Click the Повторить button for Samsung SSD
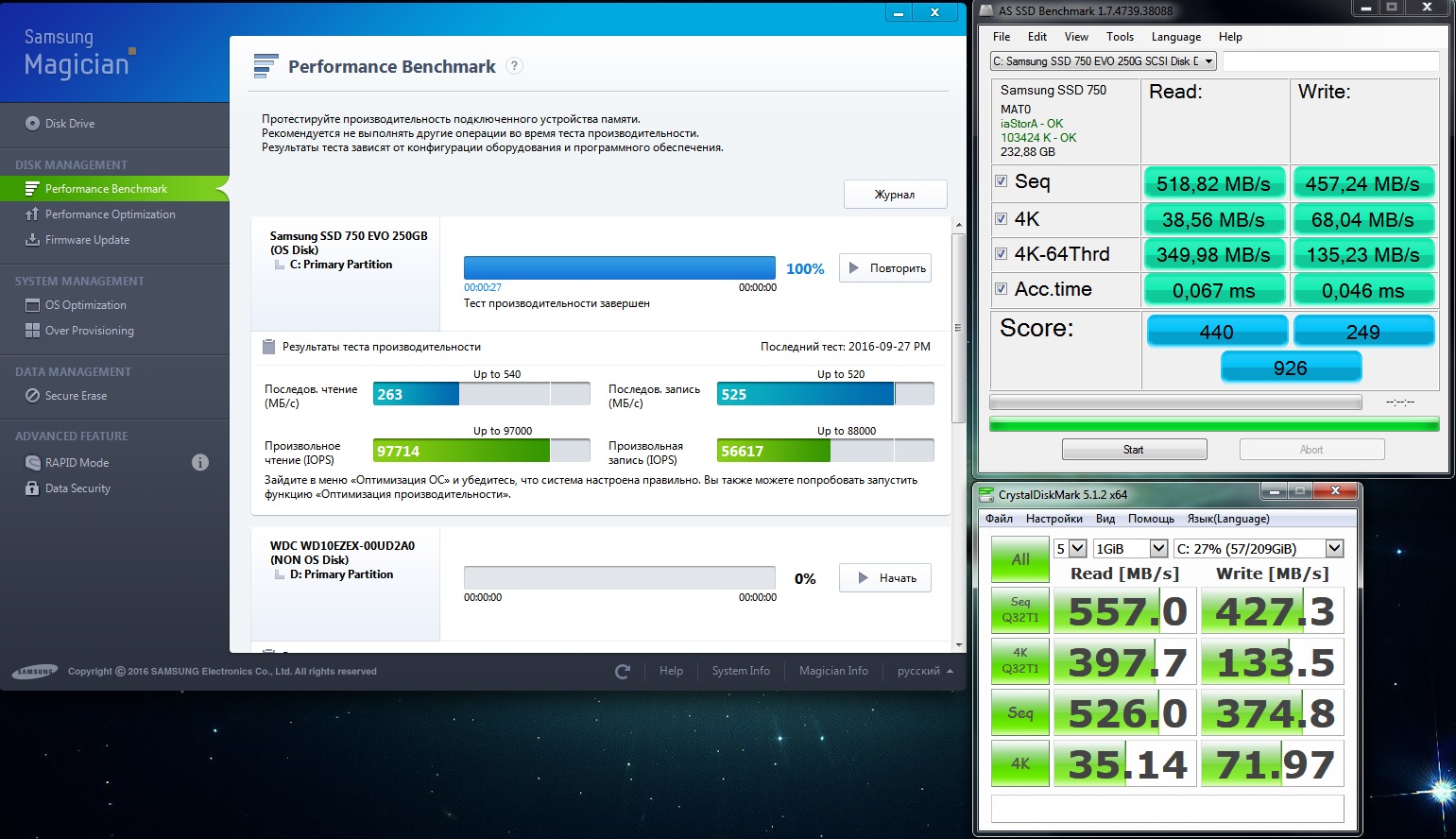Viewport: 1456px width, 839px height. [885, 268]
